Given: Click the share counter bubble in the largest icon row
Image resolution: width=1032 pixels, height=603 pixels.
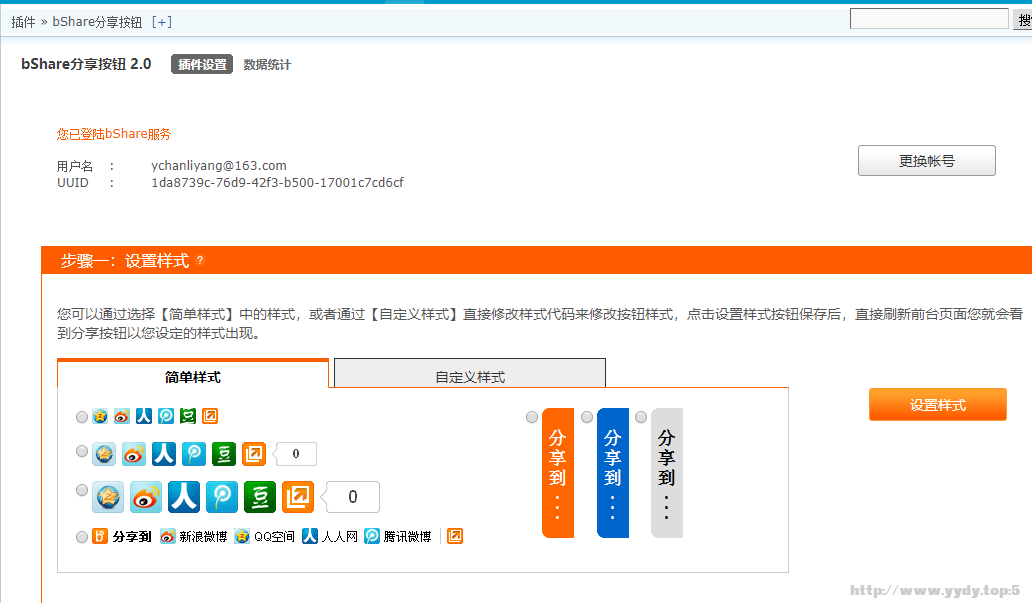Looking at the screenshot, I should pos(350,497).
